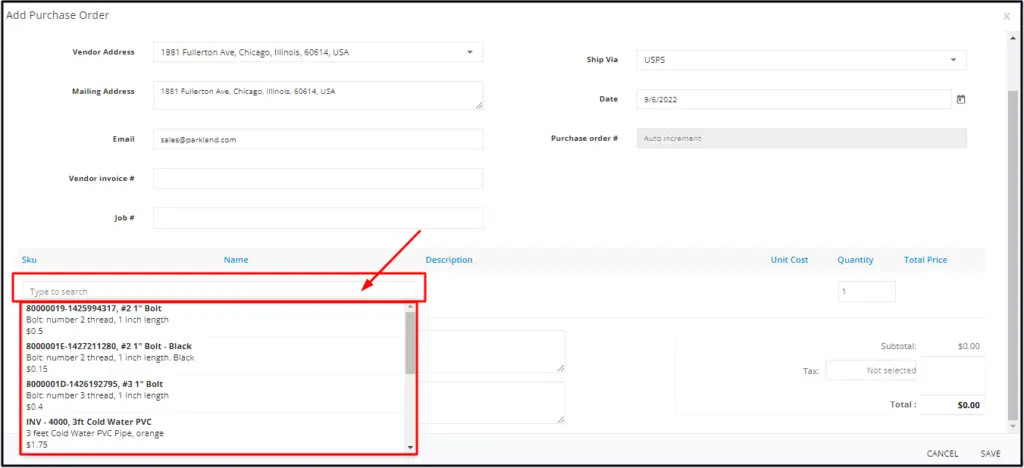Sort by the Sku column header
Screen dimensions: 1024x468
point(29,260)
